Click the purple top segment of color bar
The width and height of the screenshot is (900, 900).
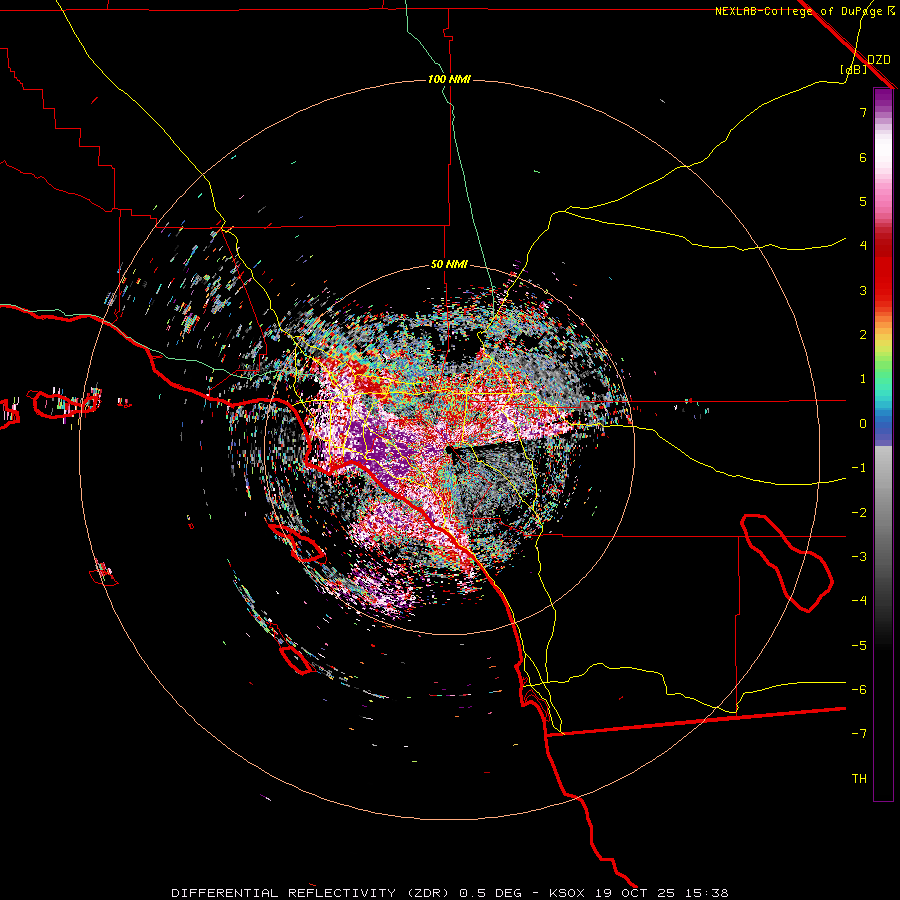click(883, 99)
